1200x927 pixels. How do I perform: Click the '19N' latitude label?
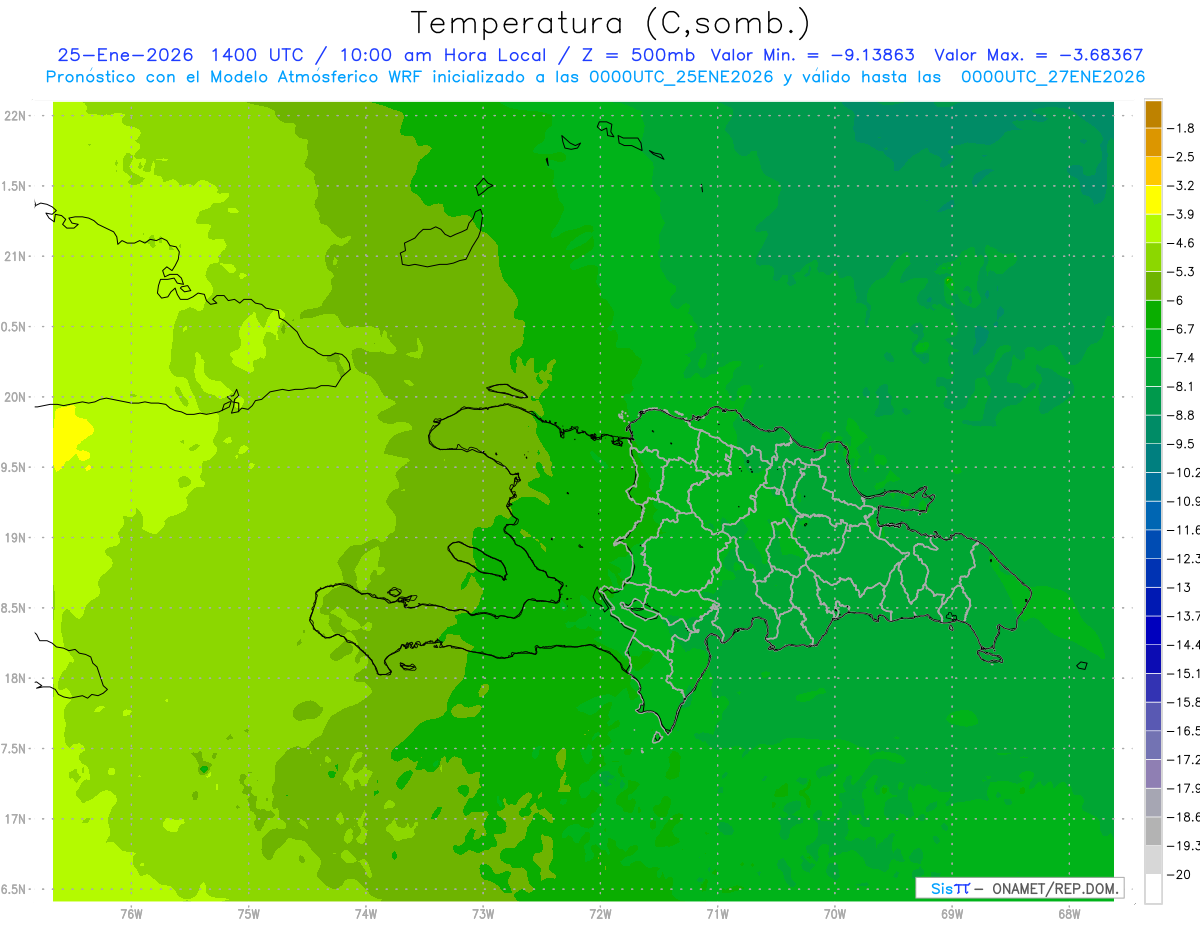(x=15, y=538)
